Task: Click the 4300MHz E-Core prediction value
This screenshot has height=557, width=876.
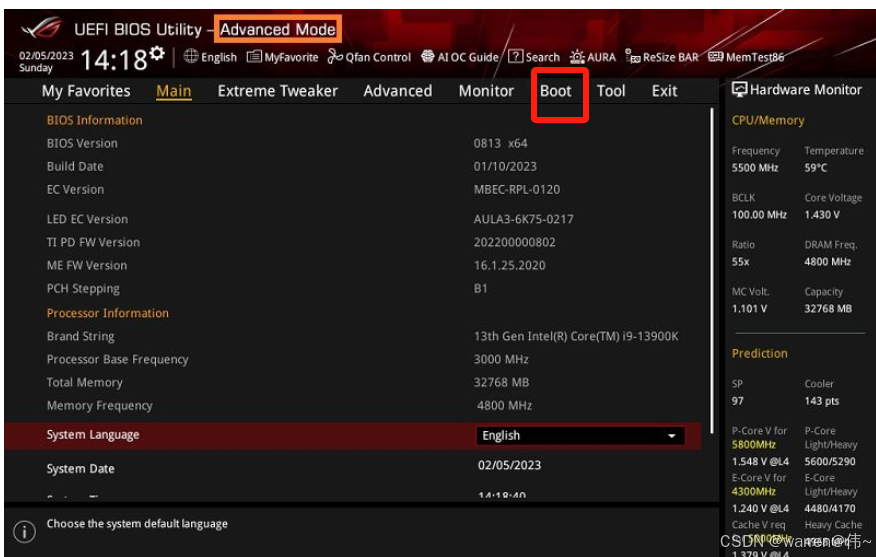Action: point(754,492)
